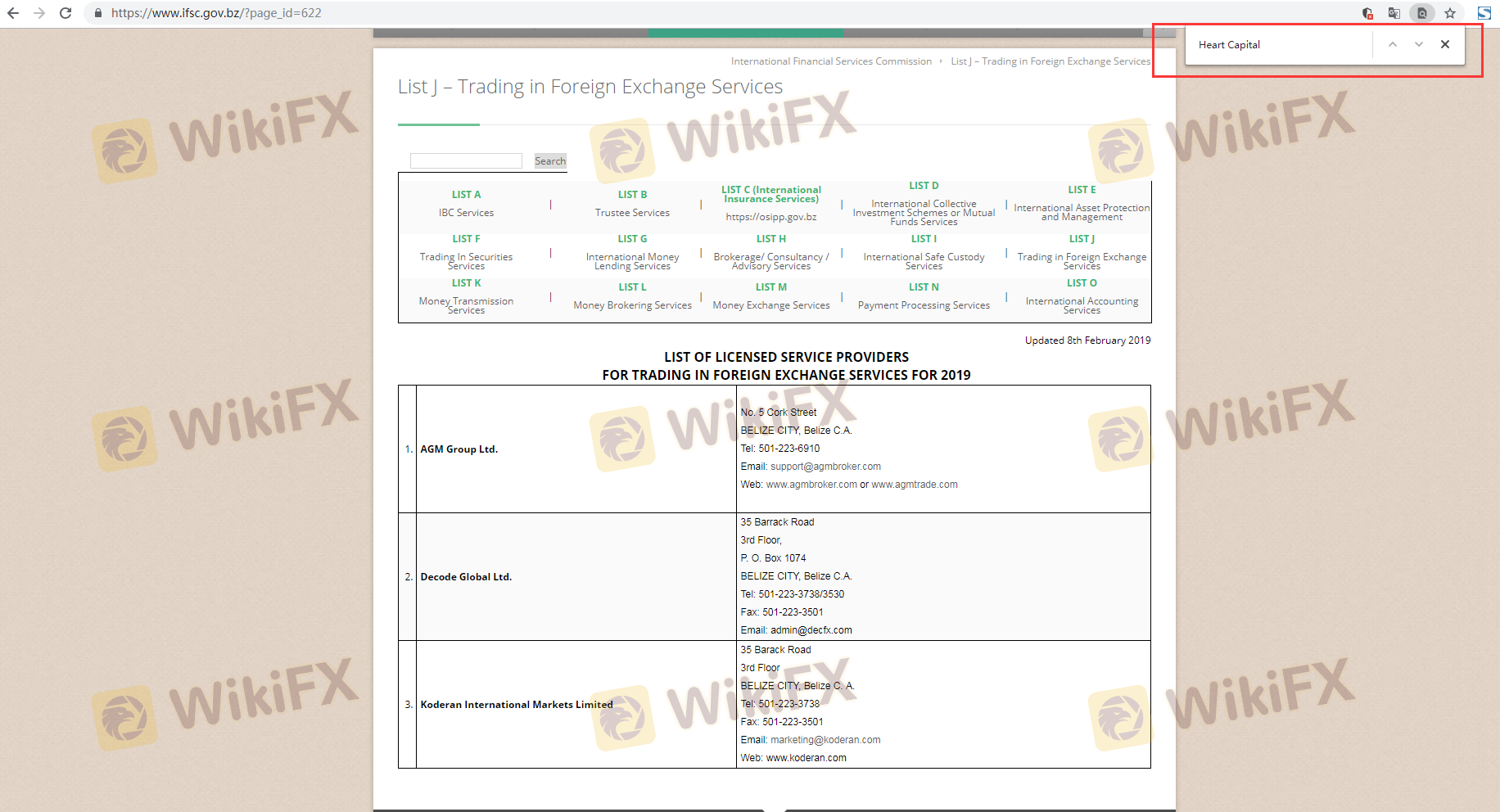Click International Financial Services Commission breadcrumb
Image resolution: width=1500 pixels, height=812 pixels.
tap(831, 61)
